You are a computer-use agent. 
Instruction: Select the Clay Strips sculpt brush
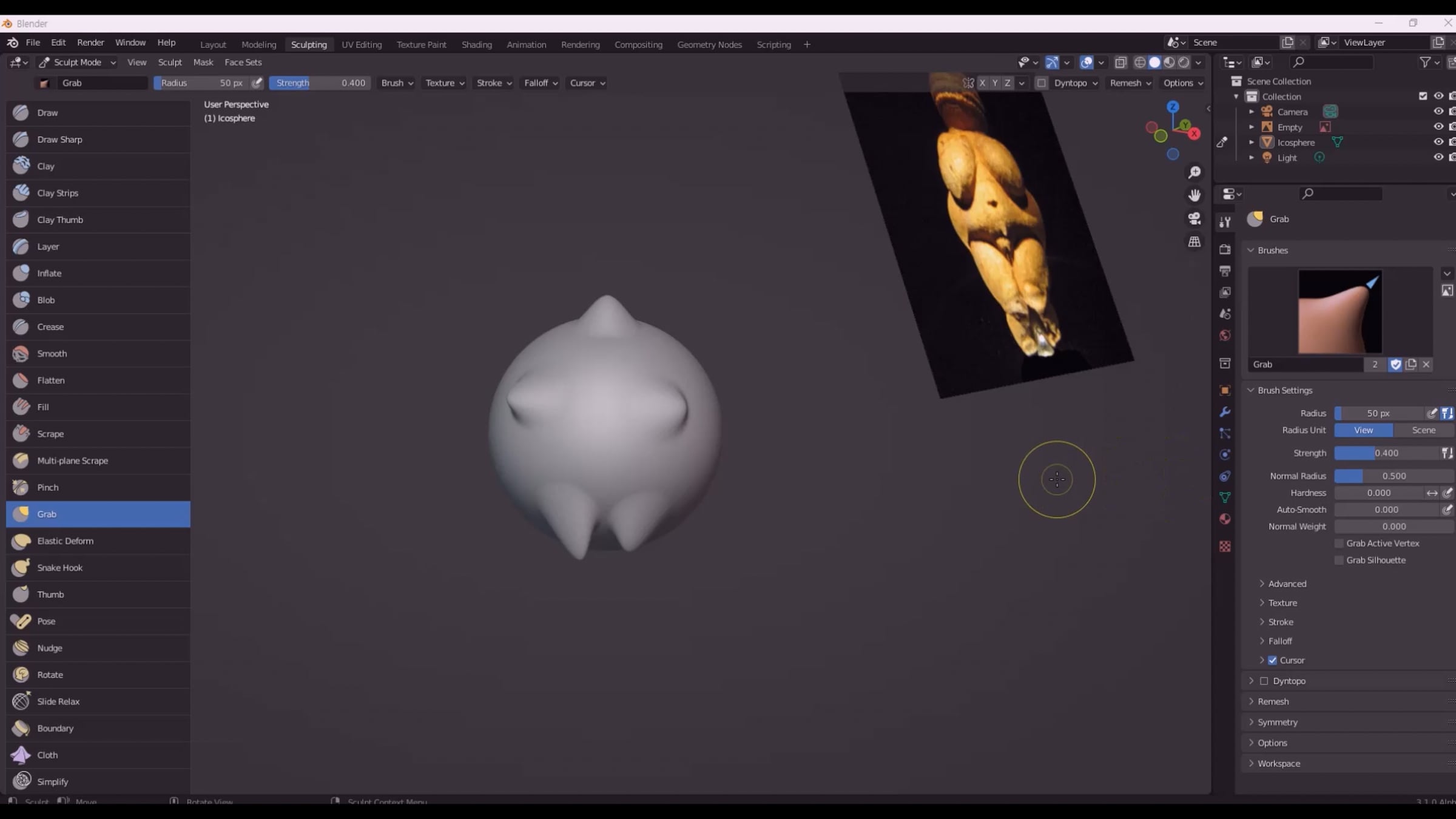[58, 193]
